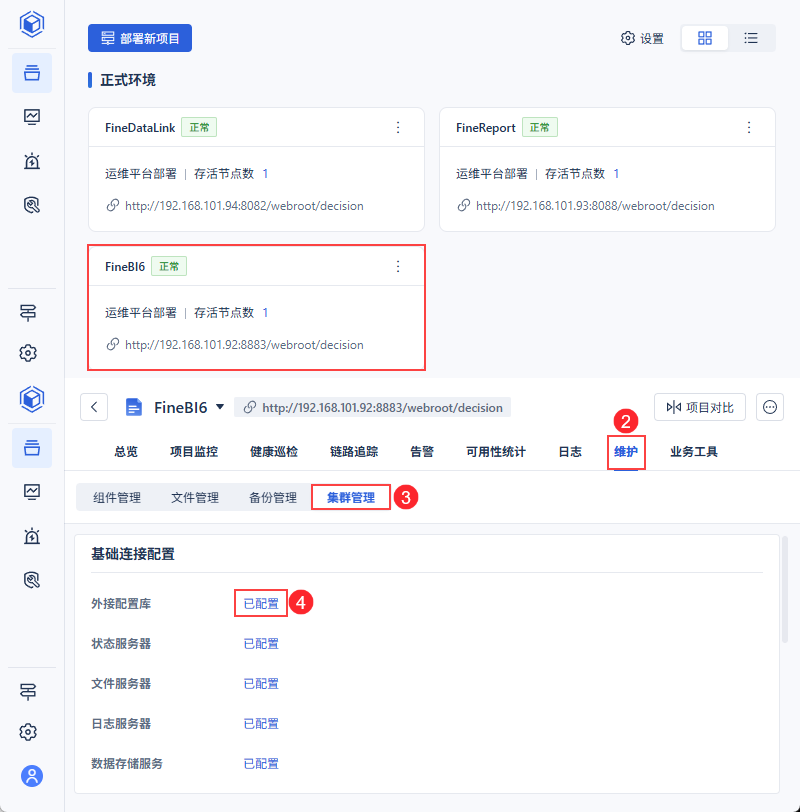Viewport: 800px width, 812px height.
Task: Click the project list icon beside the 正式环境 heading
Action: tap(32, 73)
